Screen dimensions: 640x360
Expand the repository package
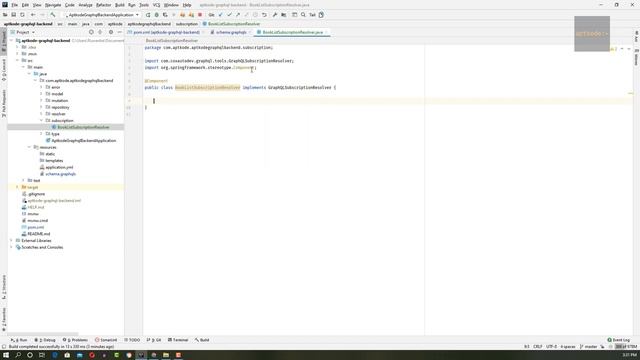41,107
